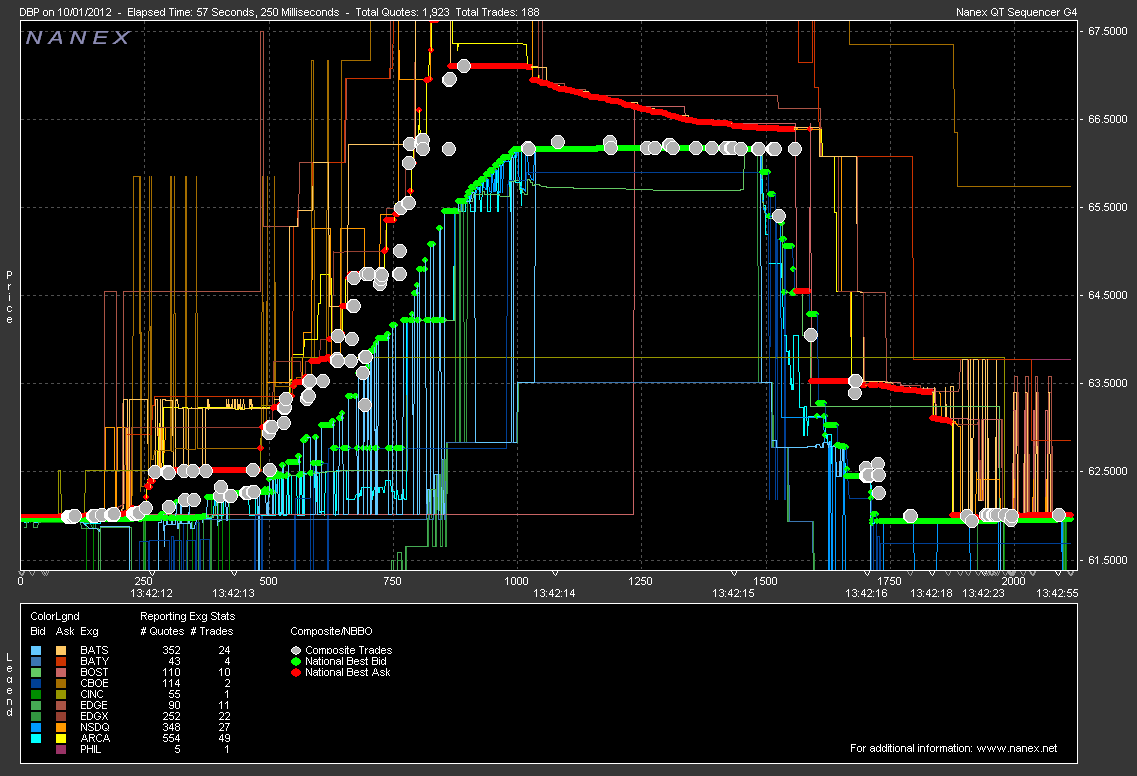Click the DBP on 10/01/2012 chart title
Screen dimensions: 1137x776
(64, 12)
